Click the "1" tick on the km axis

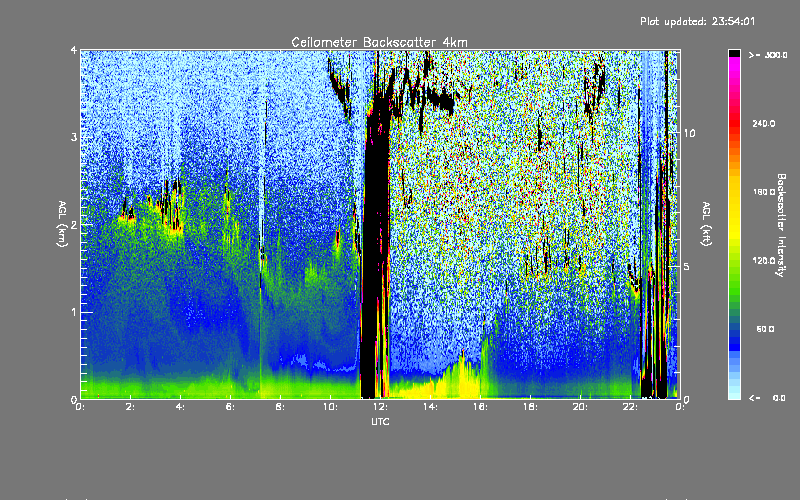tap(74, 312)
